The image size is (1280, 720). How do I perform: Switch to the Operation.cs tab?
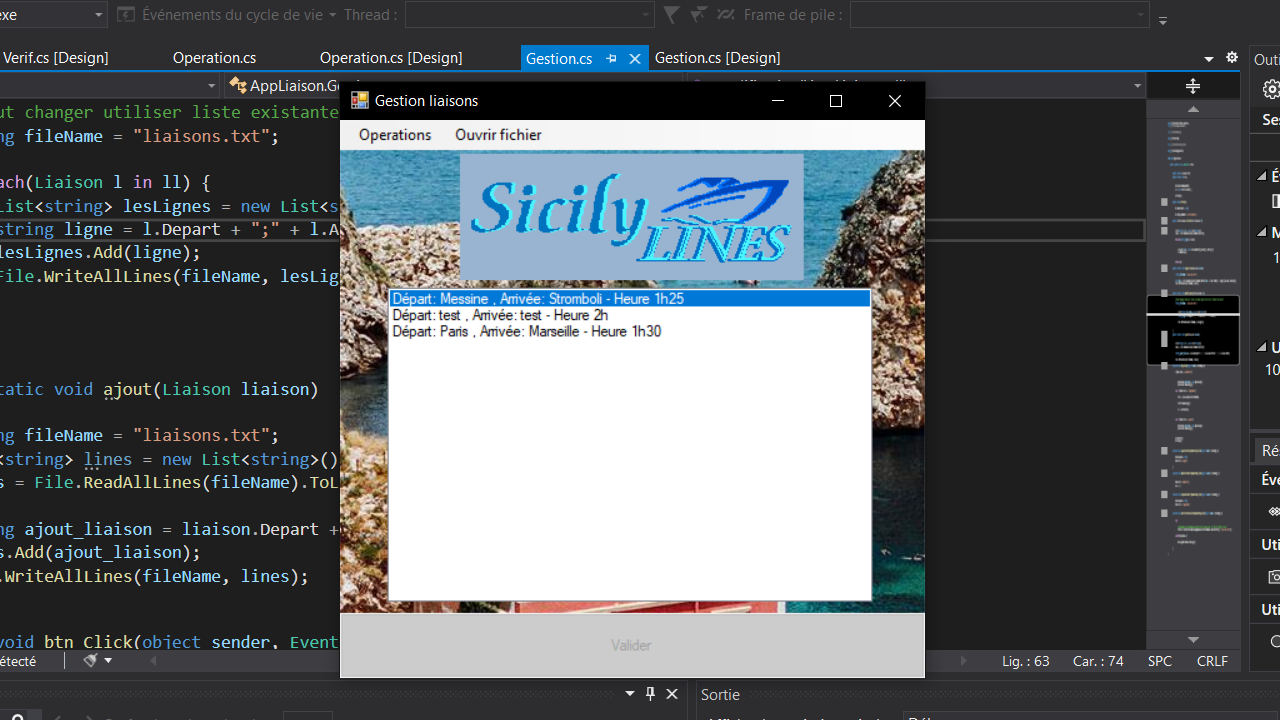tap(214, 58)
